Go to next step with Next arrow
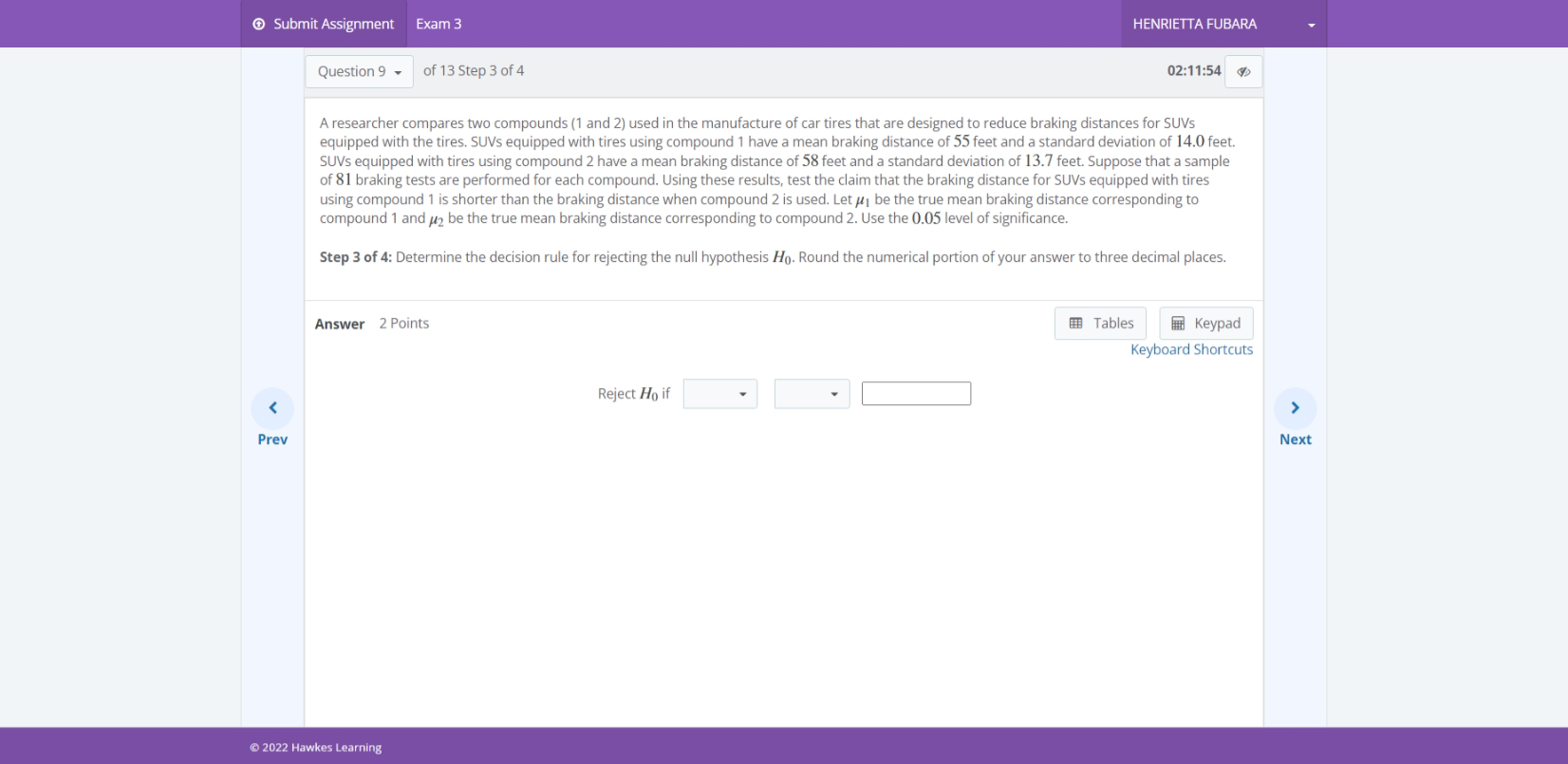The width and height of the screenshot is (1568, 764). point(1296,418)
